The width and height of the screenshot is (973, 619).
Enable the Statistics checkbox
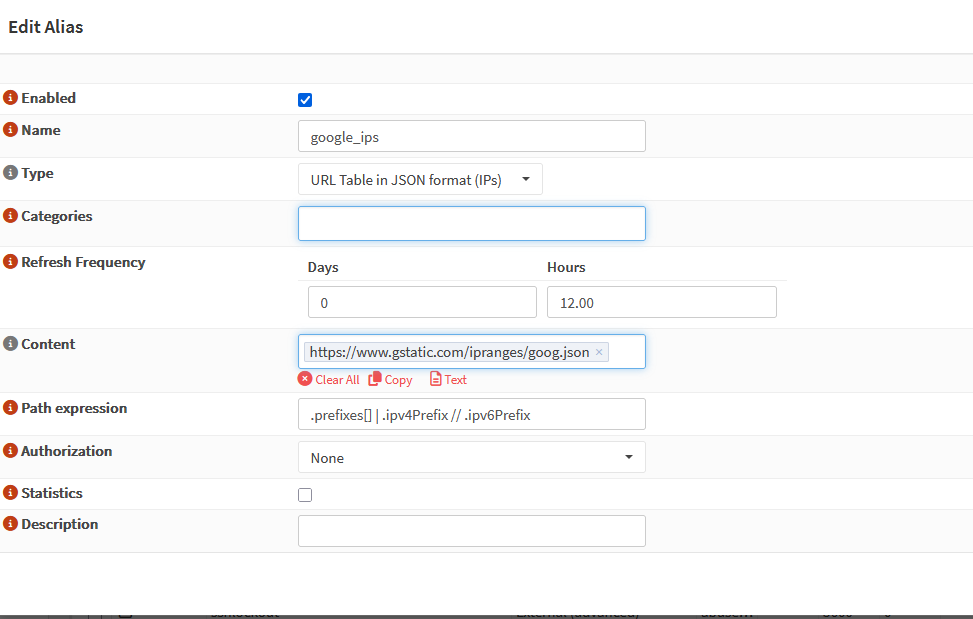(x=305, y=495)
